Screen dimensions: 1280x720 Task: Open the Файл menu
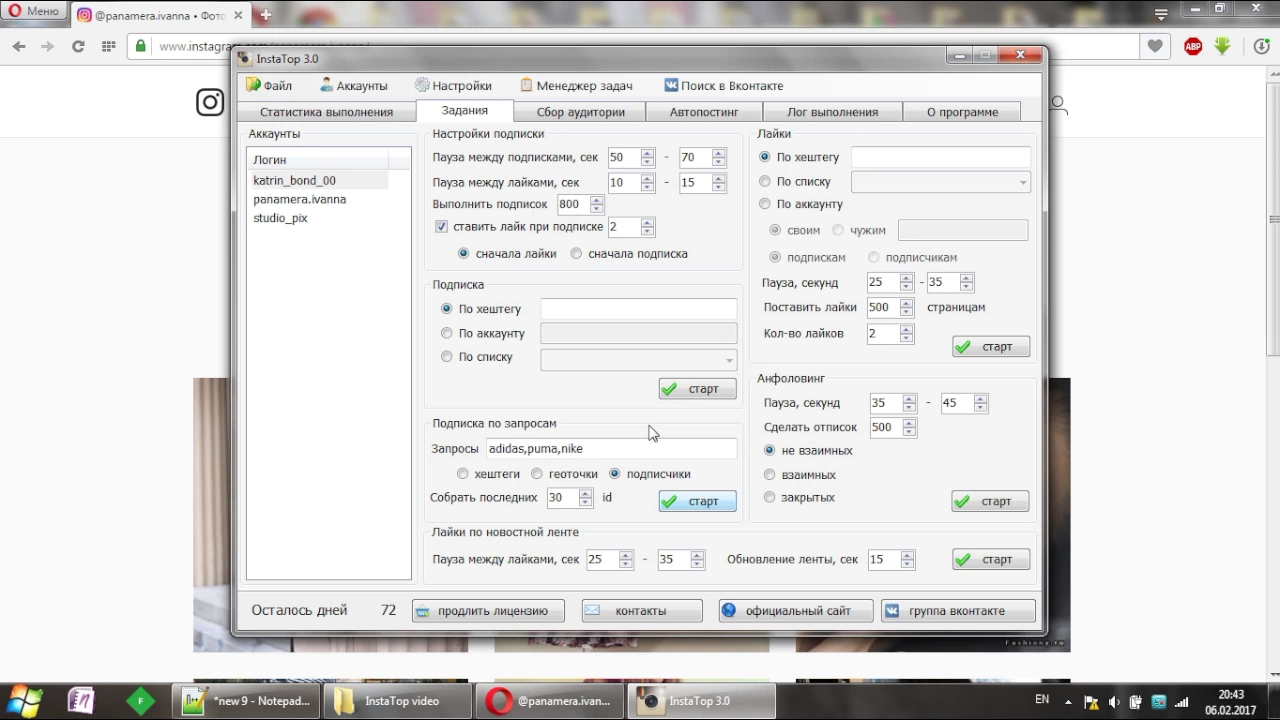coord(269,86)
